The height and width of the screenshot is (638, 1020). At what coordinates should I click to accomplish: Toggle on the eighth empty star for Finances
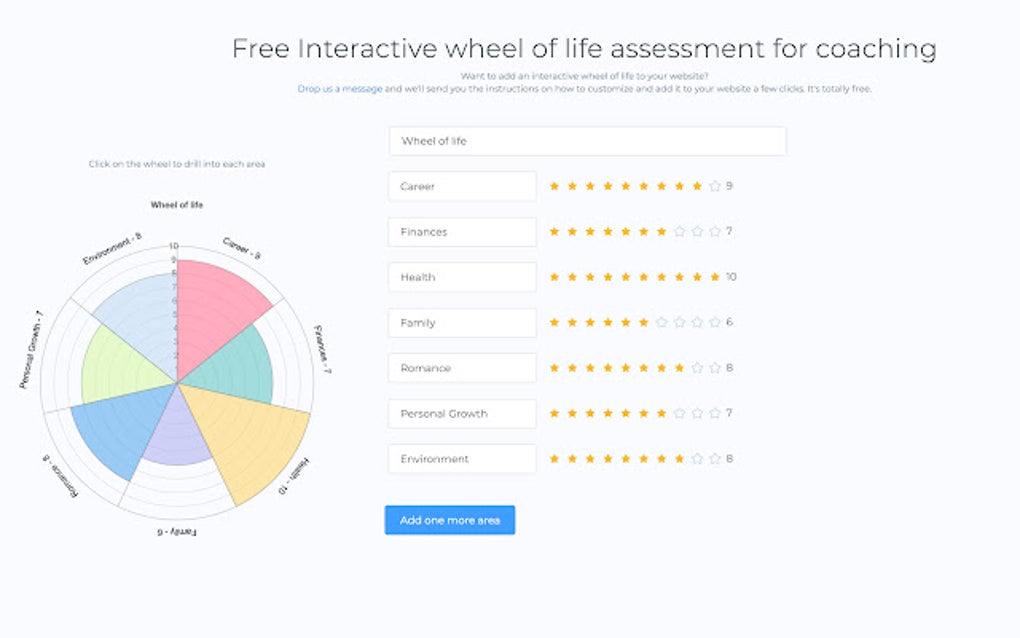(x=679, y=231)
